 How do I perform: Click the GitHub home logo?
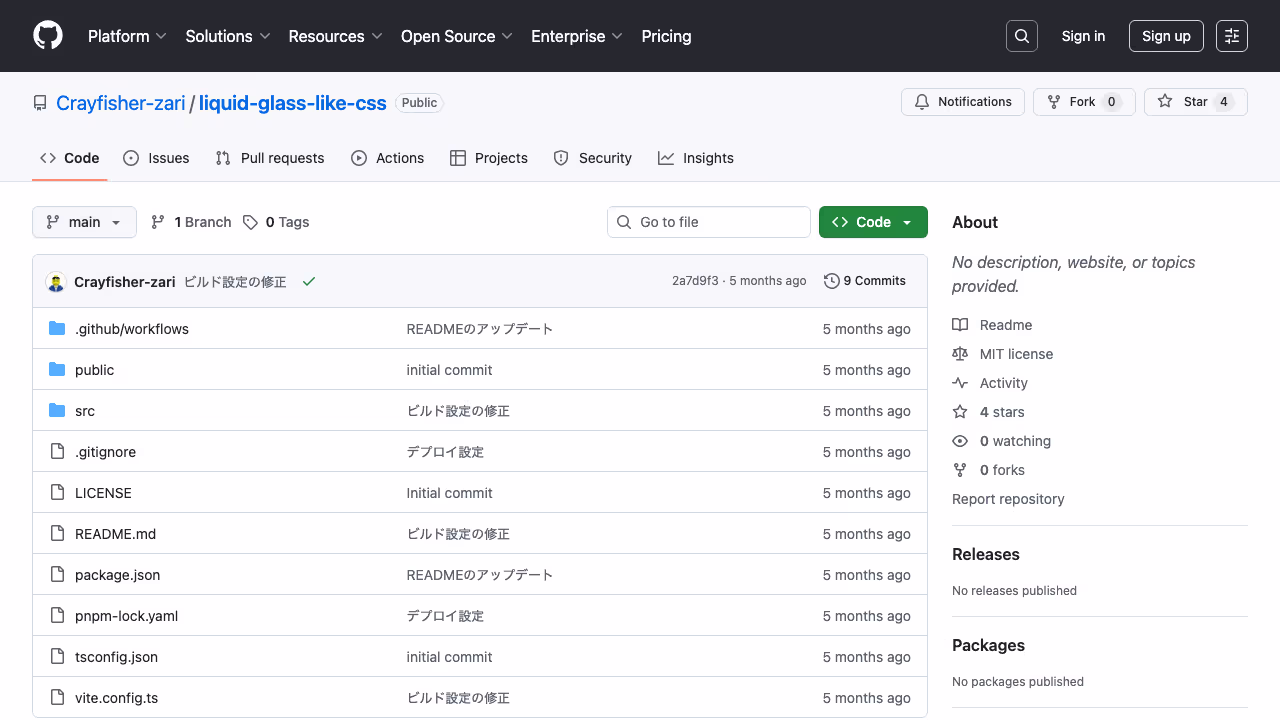(x=47, y=36)
